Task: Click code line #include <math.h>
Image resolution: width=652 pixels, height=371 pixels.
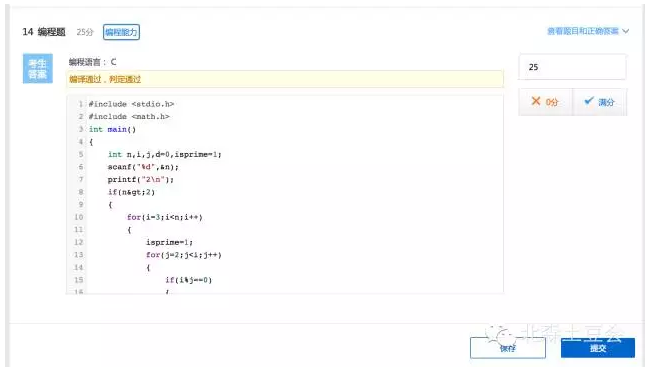Action: [x=129, y=116]
